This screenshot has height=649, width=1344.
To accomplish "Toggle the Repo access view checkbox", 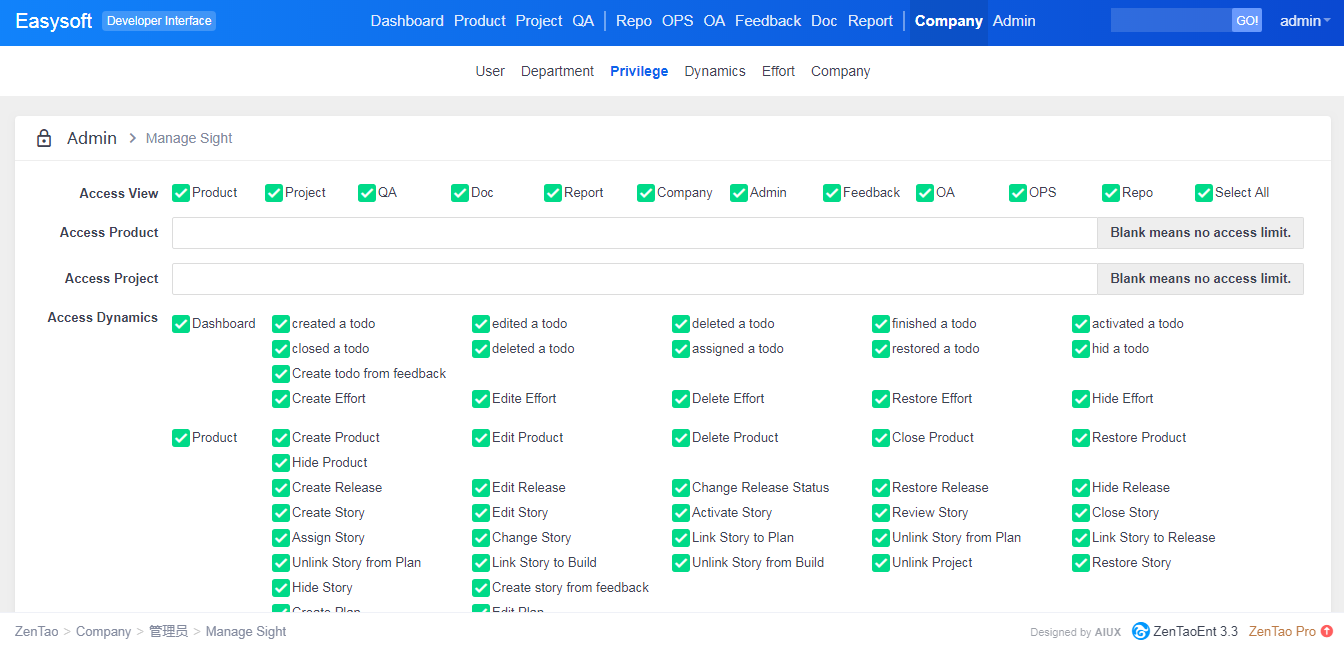I will (1111, 193).
